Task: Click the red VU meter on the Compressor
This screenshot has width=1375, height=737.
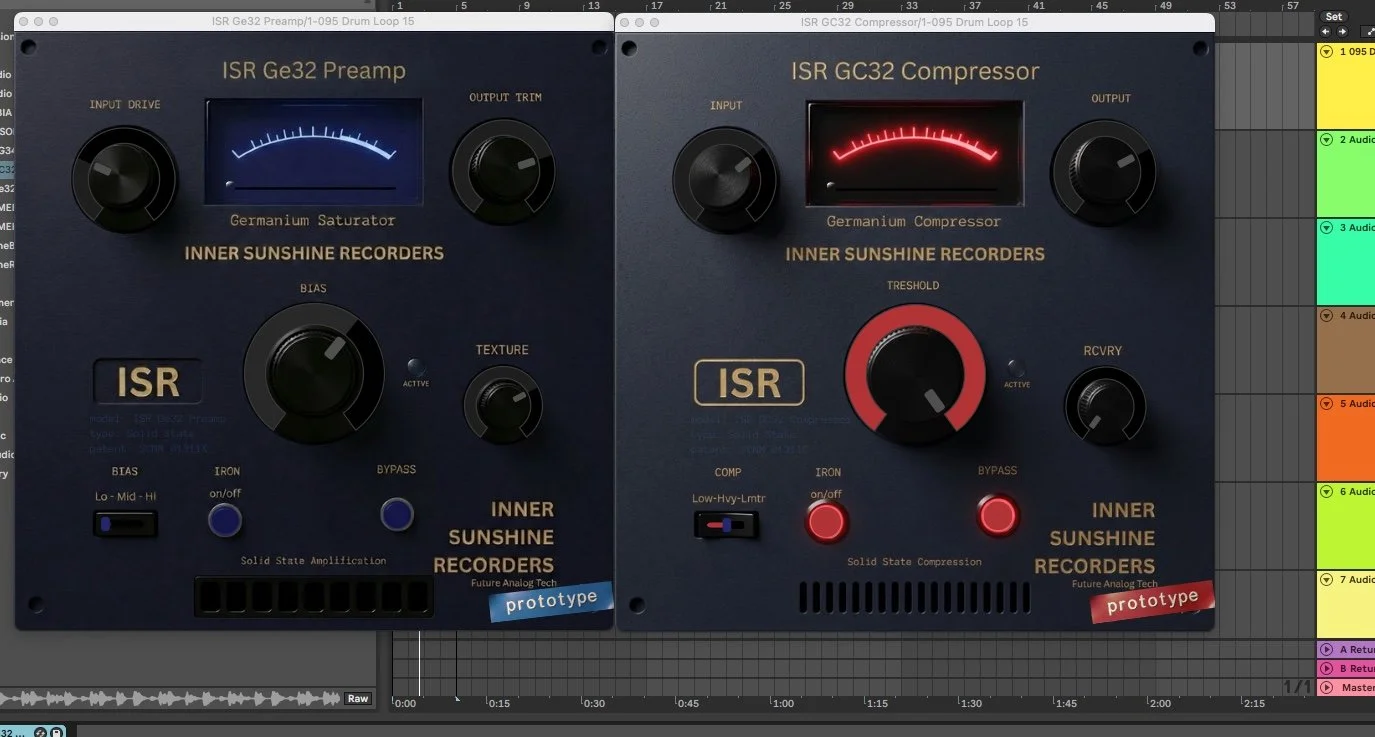Action: 915,153
